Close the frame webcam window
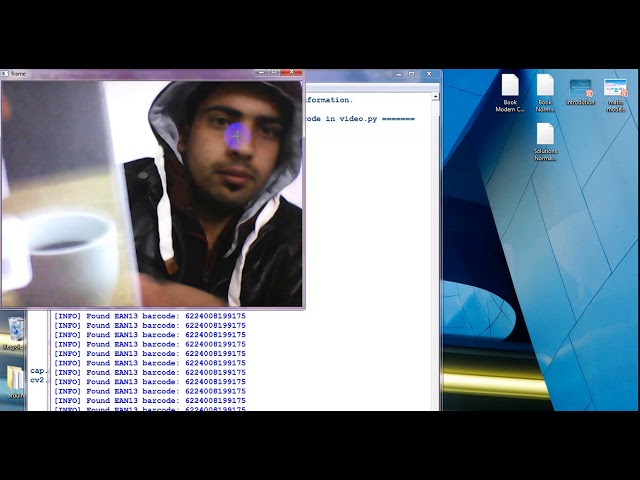This screenshot has height=480, width=640. [291, 73]
